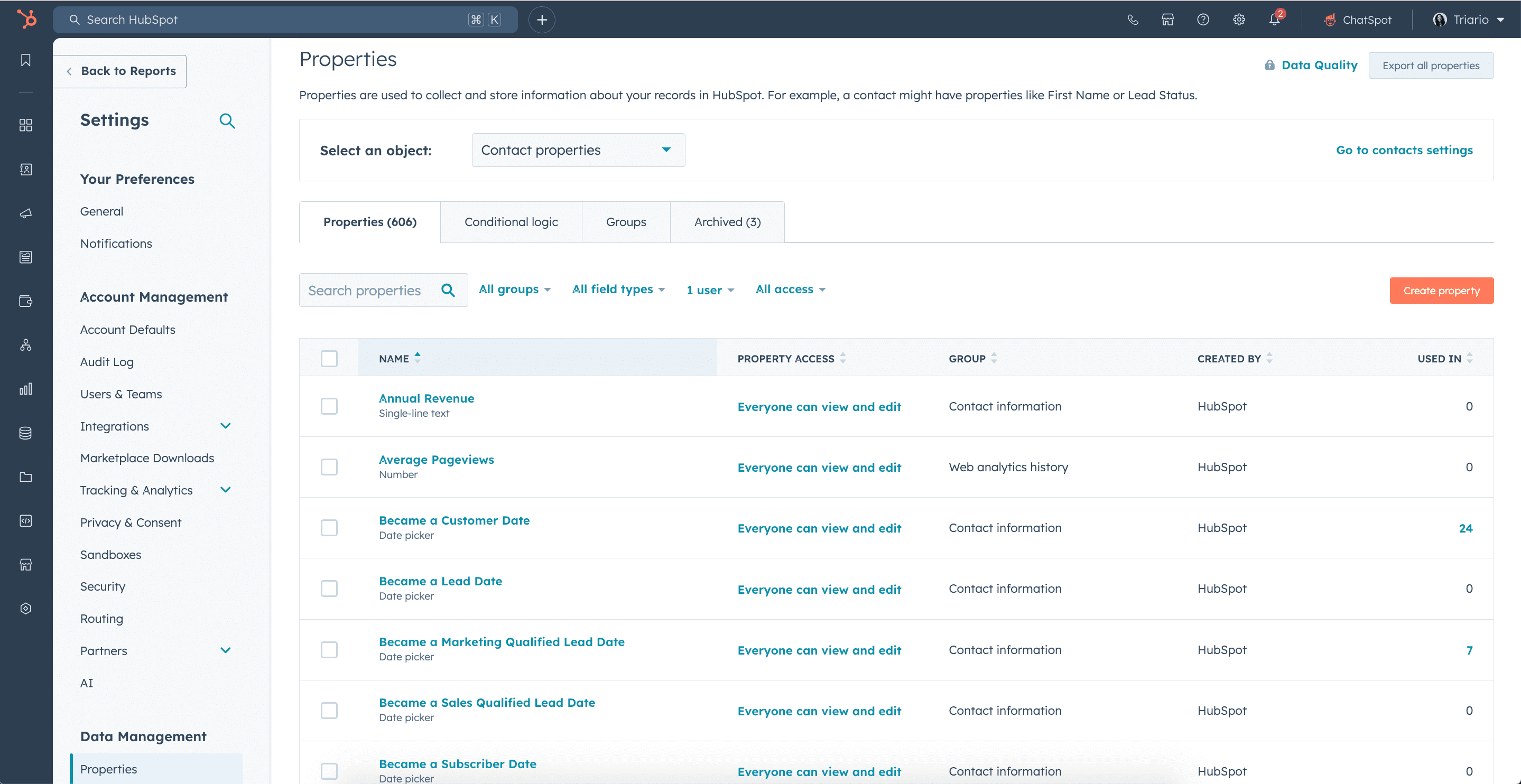The width and height of the screenshot is (1521, 784).
Task: Check the Became a Lead Date checkbox
Action: pos(329,589)
